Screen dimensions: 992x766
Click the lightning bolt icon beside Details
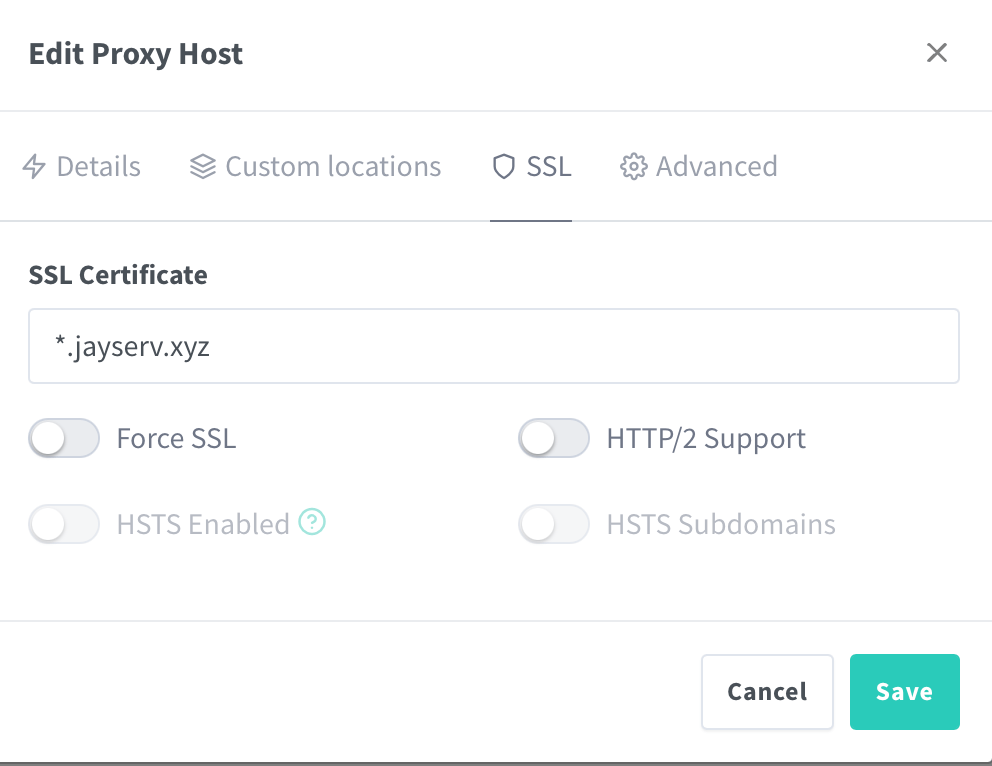click(x=34, y=166)
